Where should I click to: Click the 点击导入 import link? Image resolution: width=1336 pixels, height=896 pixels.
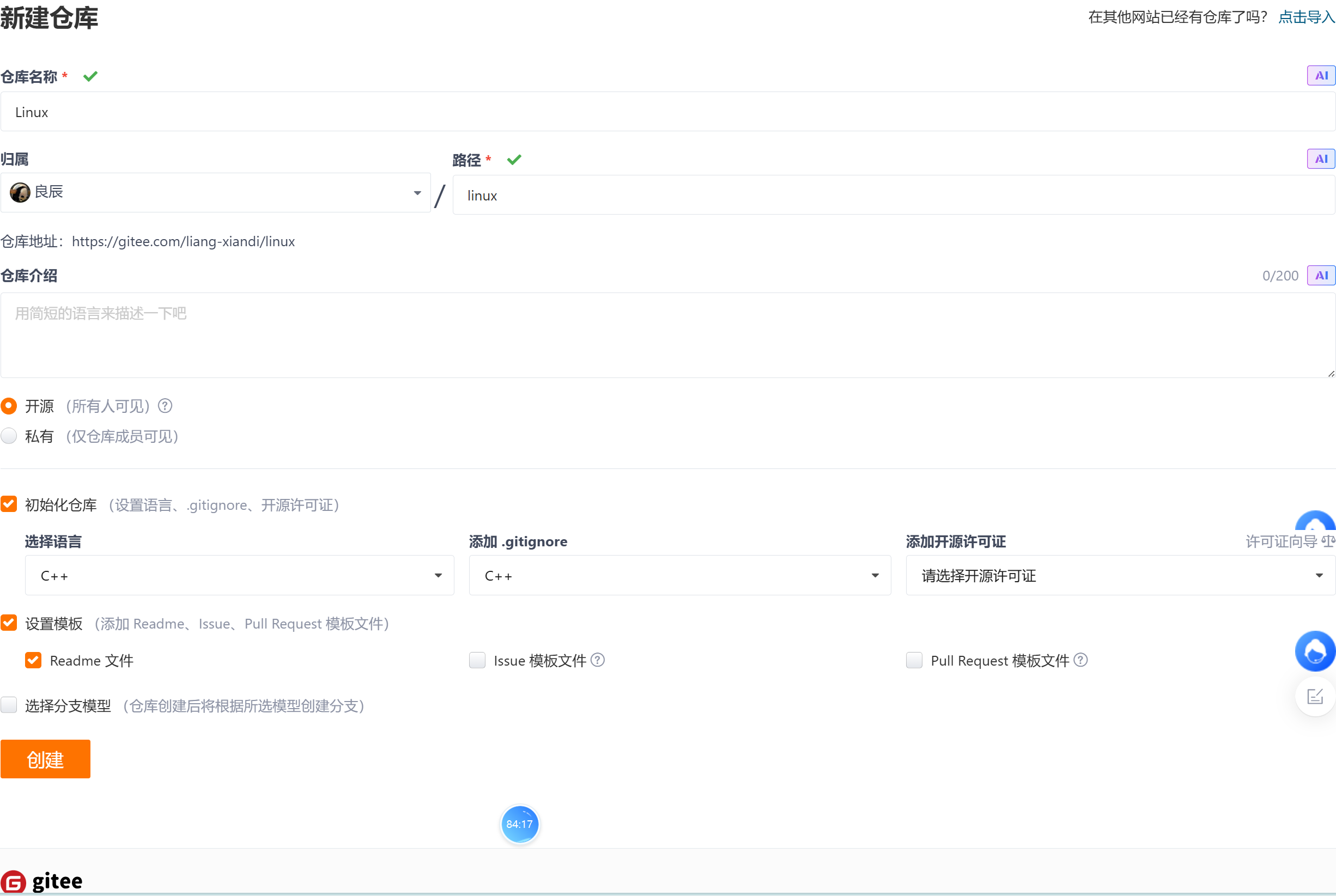(x=1306, y=17)
